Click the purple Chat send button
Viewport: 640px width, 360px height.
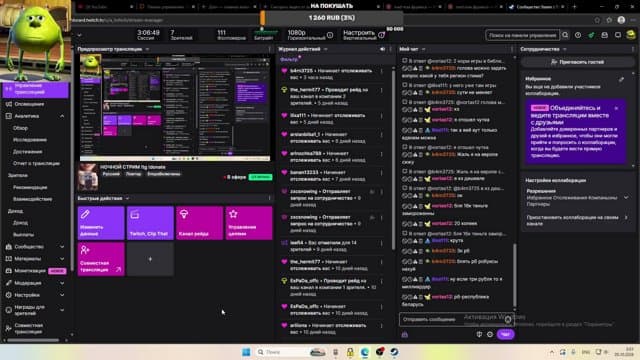point(506,335)
